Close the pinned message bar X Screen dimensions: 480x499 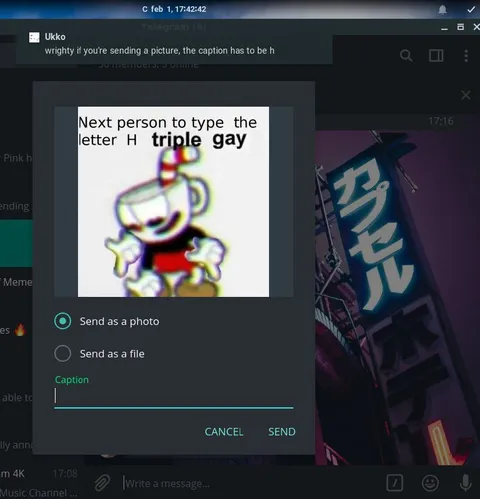click(x=466, y=95)
